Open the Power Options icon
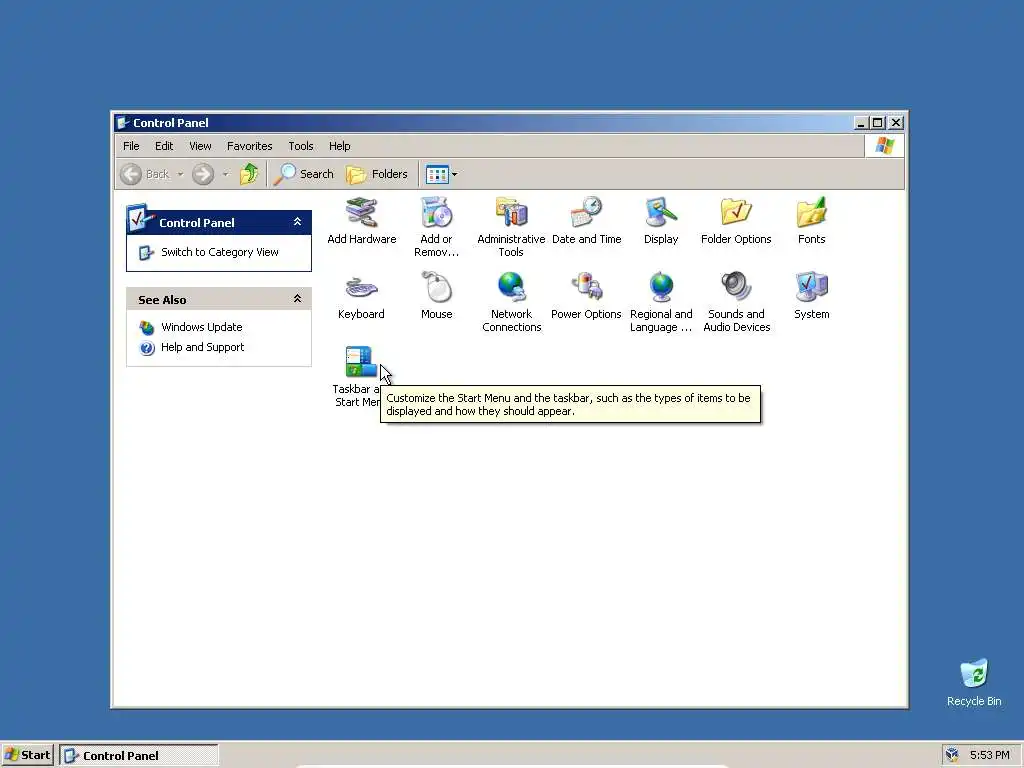1024x768 pixels. [586, 296]
